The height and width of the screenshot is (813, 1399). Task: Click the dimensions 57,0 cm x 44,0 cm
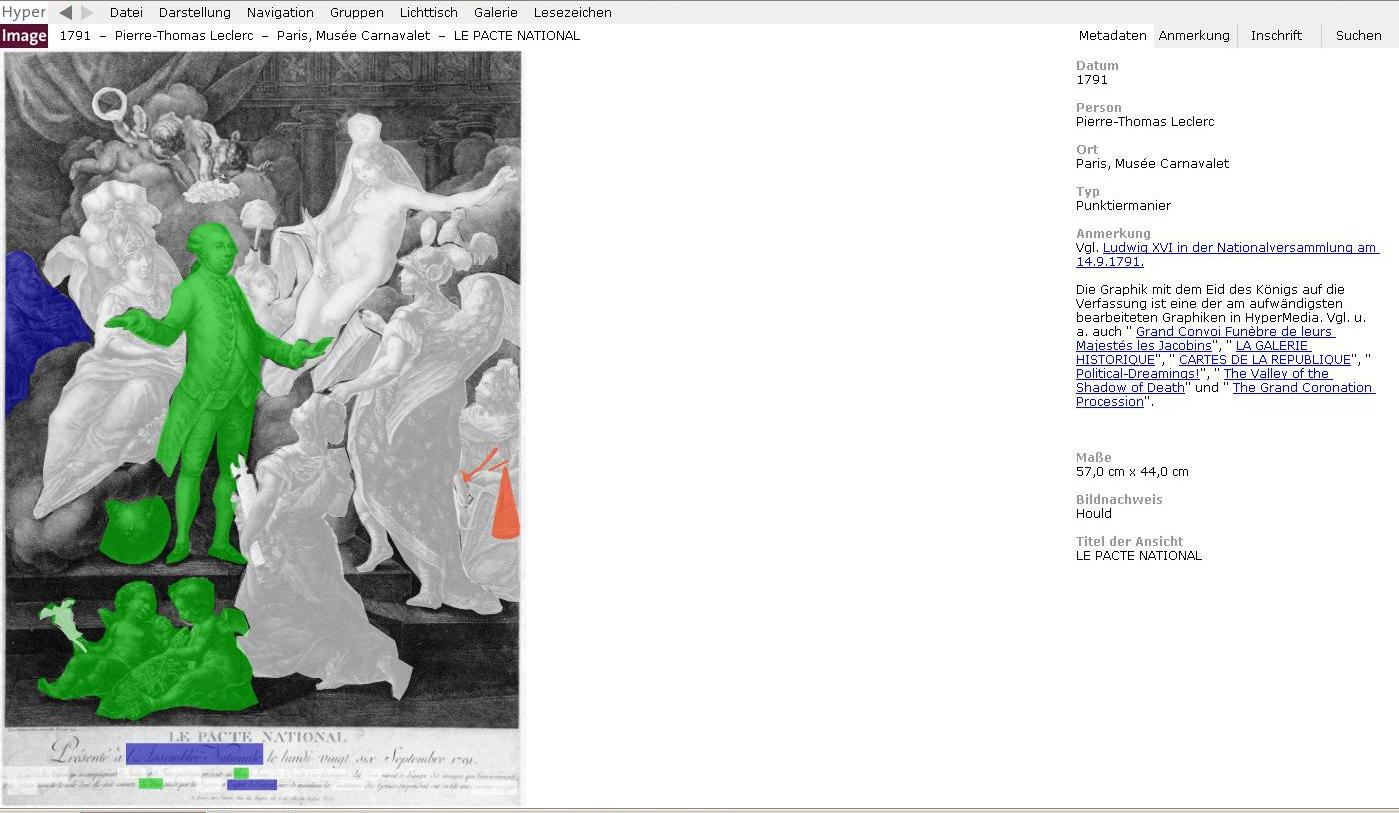pyautogui.click(x=1132, y=471)
